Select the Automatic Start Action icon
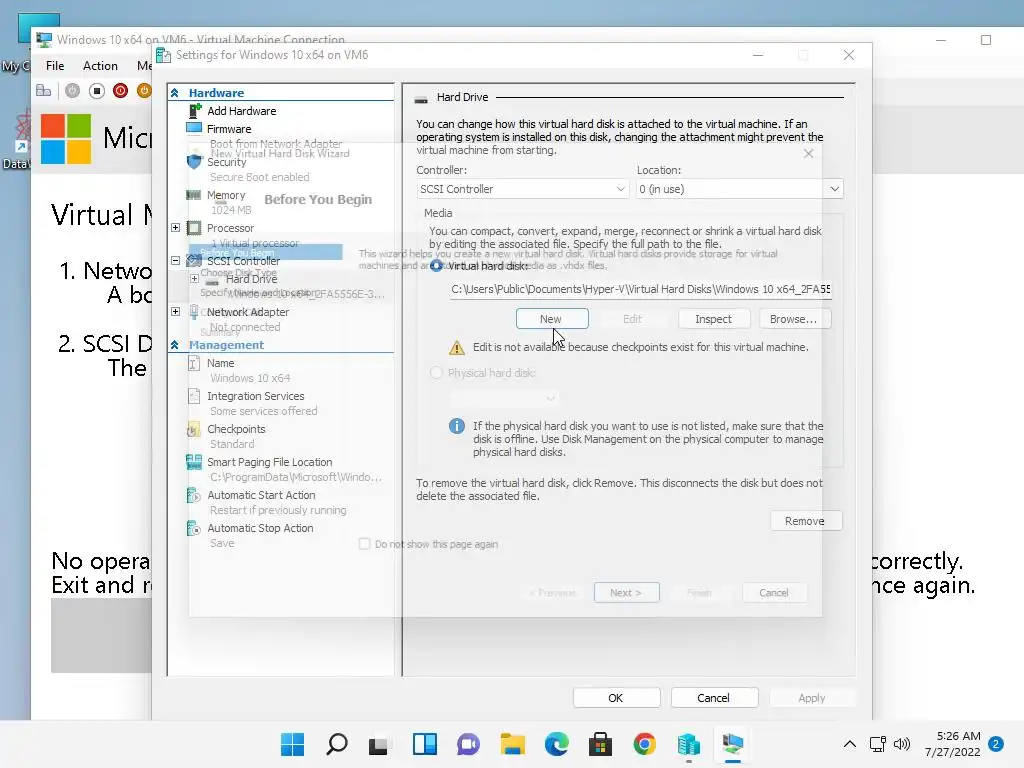The width and height of the screenshot is (1024, 768). 194,495
